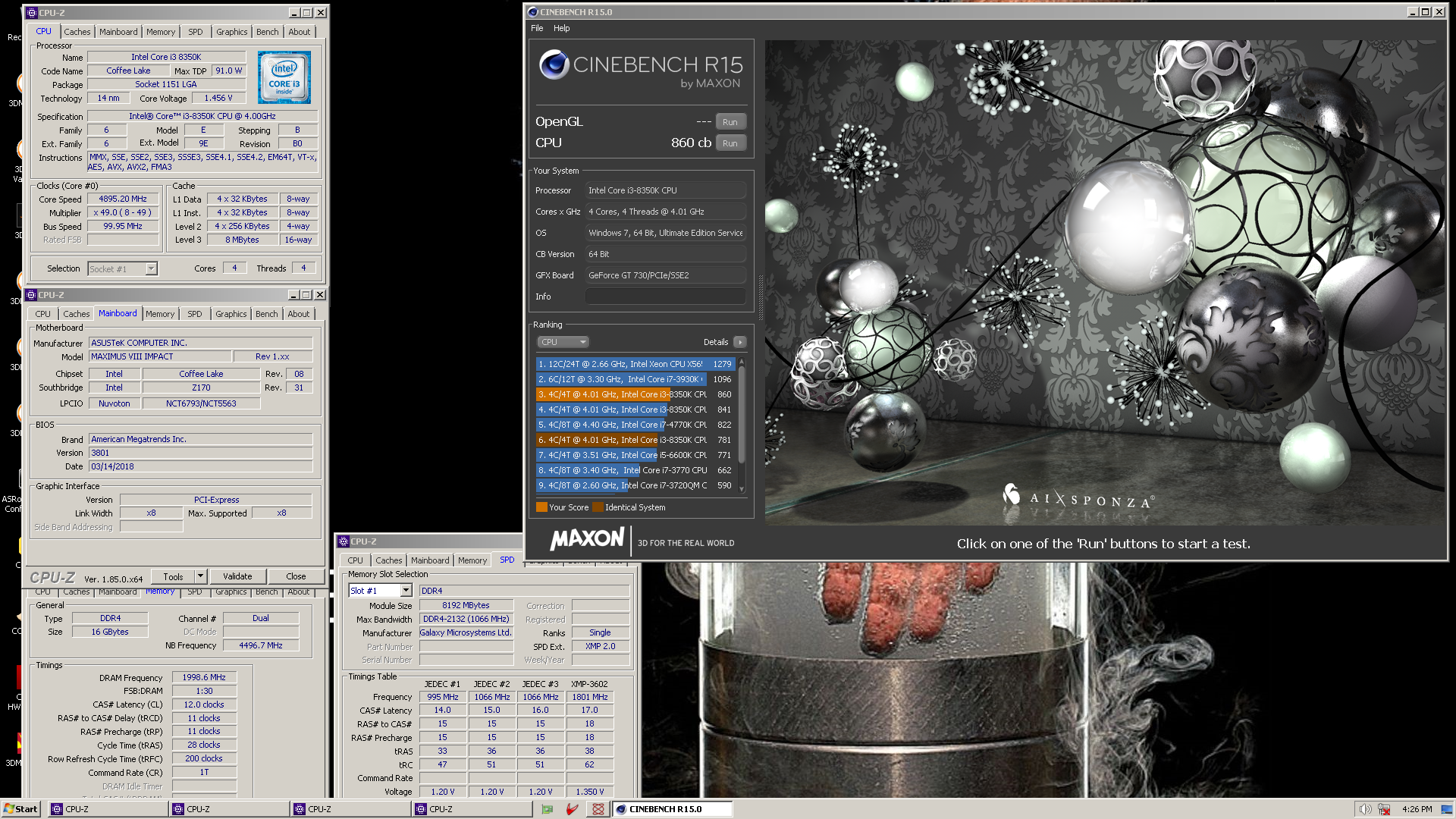Click the Core Speed value 4895.20 MHz
The width and height of the screenshot is (1456, 819).
point(123,199)
